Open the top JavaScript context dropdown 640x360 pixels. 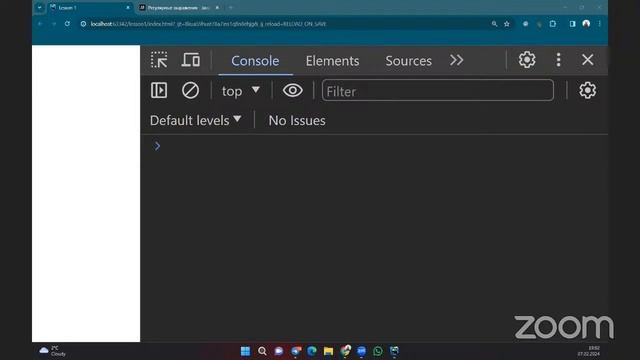(240, 91)
